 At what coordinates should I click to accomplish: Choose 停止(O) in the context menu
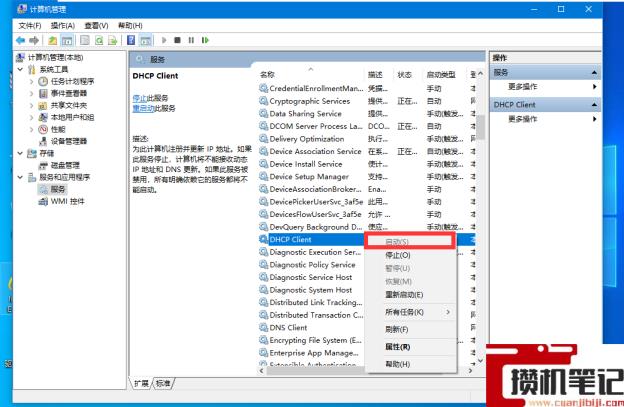point(410,255)
